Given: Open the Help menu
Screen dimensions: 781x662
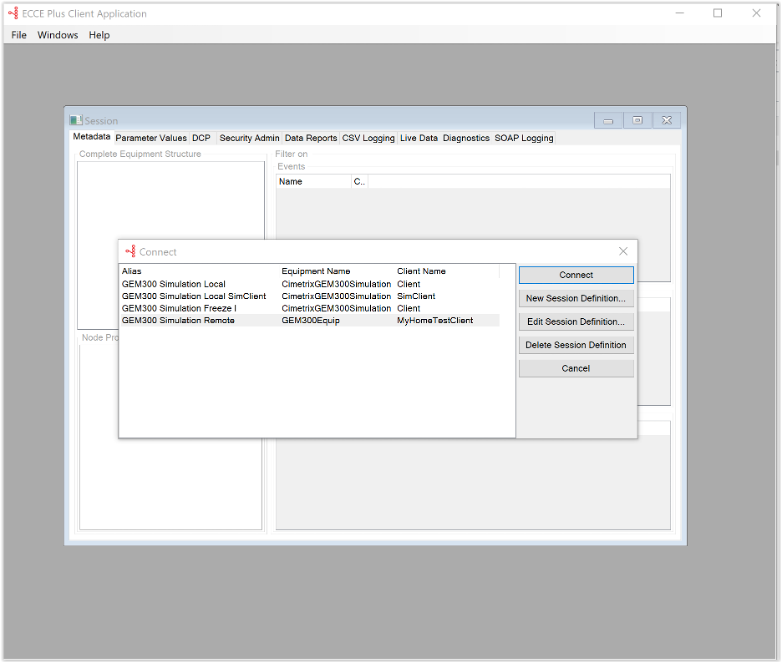Looking at the screenshot, I should coord(99,35).
